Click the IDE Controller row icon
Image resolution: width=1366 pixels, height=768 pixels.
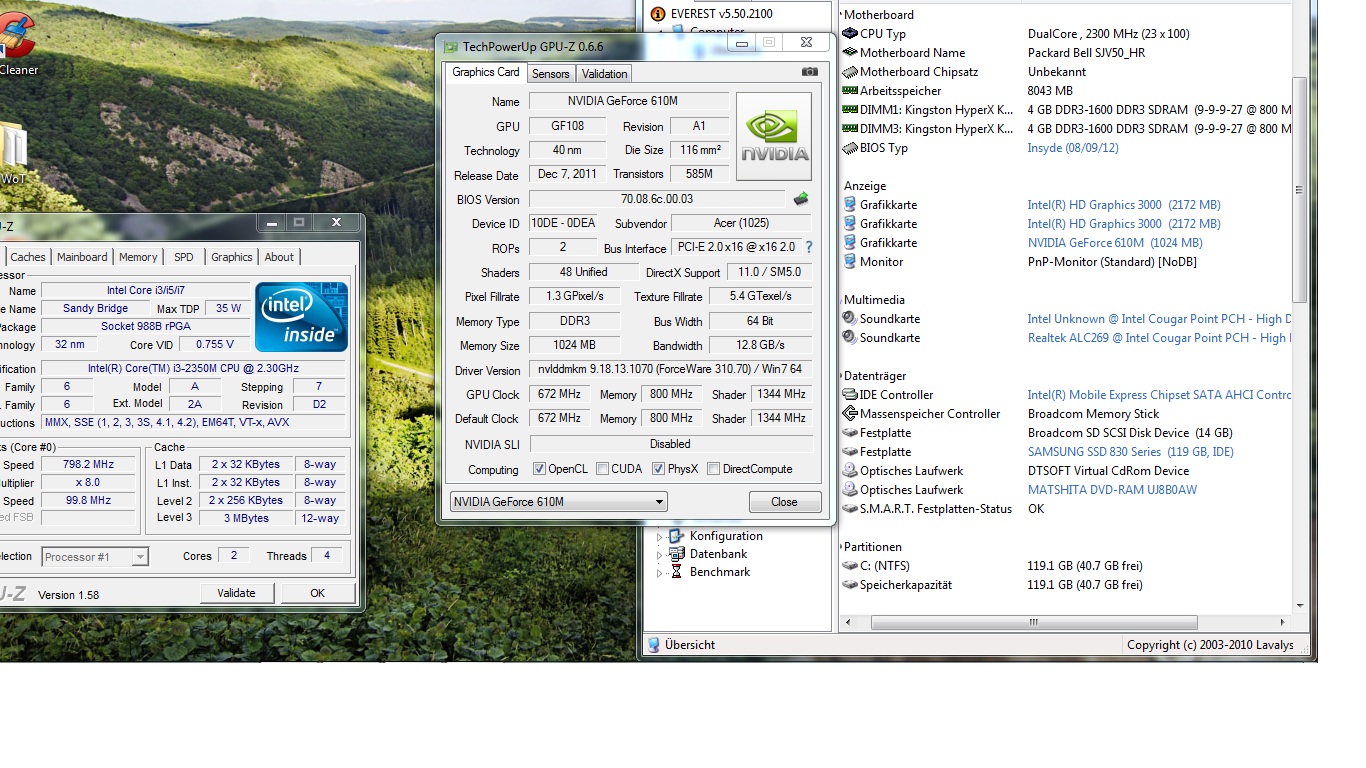tap(850, 395)
